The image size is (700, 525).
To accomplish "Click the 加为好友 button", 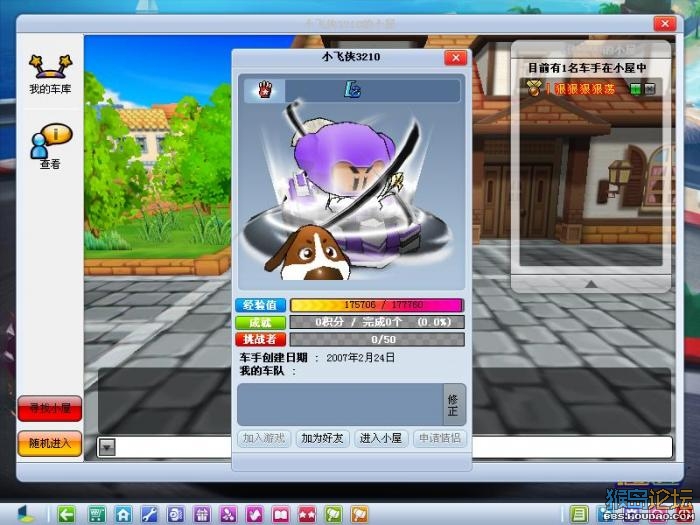I will click(x=322, y=438).
